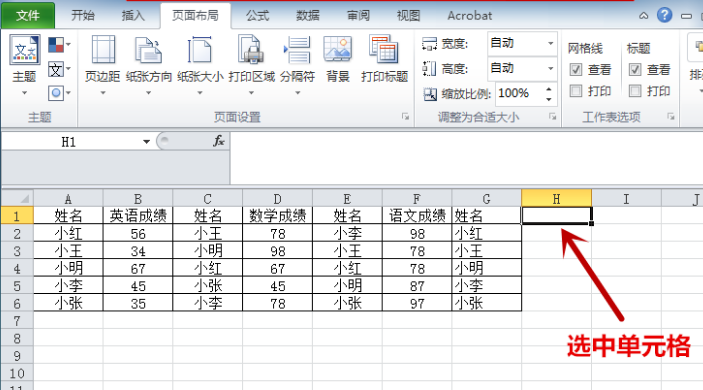This screenshot has height=390, width=703.
Task: Click the select-all corner of the sheet
Action: [x=17, y=198]
